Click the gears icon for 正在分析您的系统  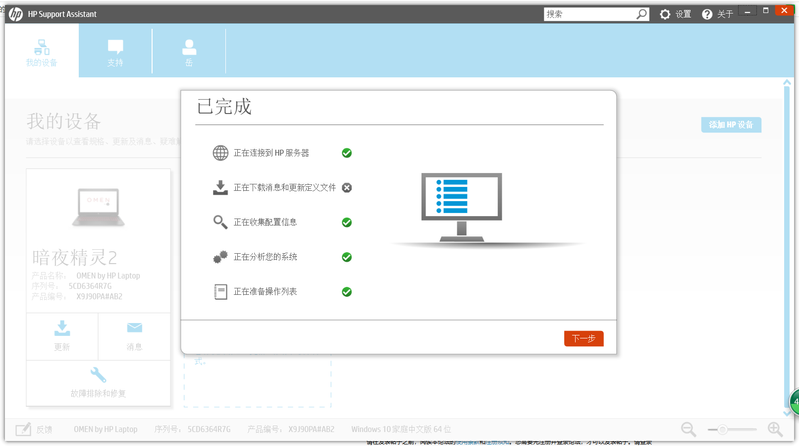pyautogui.click(x=220, y=257)
